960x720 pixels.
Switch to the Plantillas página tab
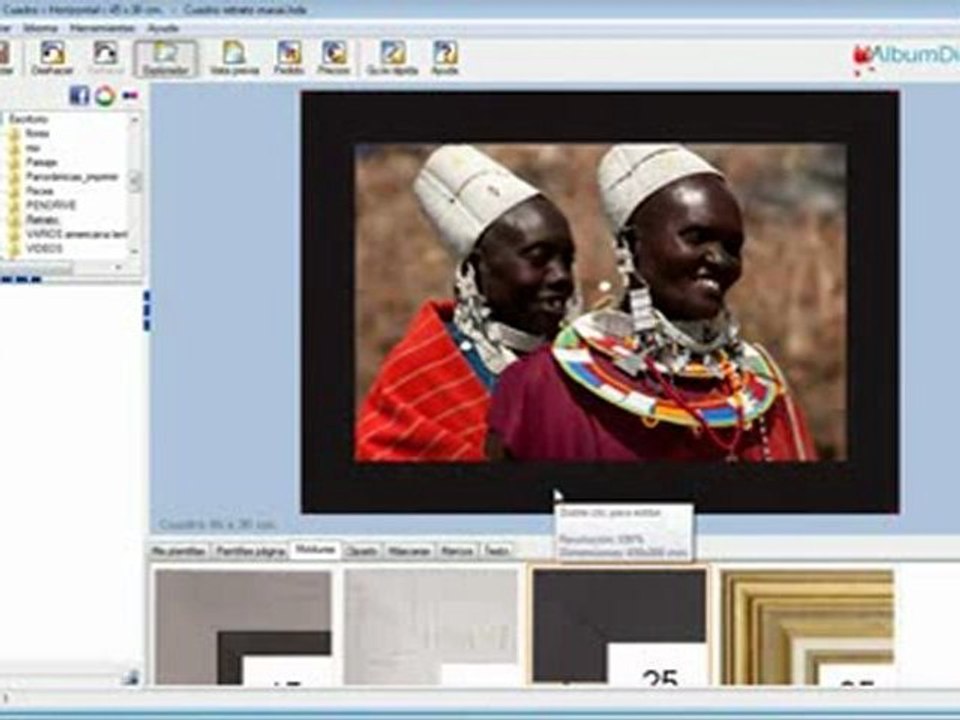(x=250, y=551)
